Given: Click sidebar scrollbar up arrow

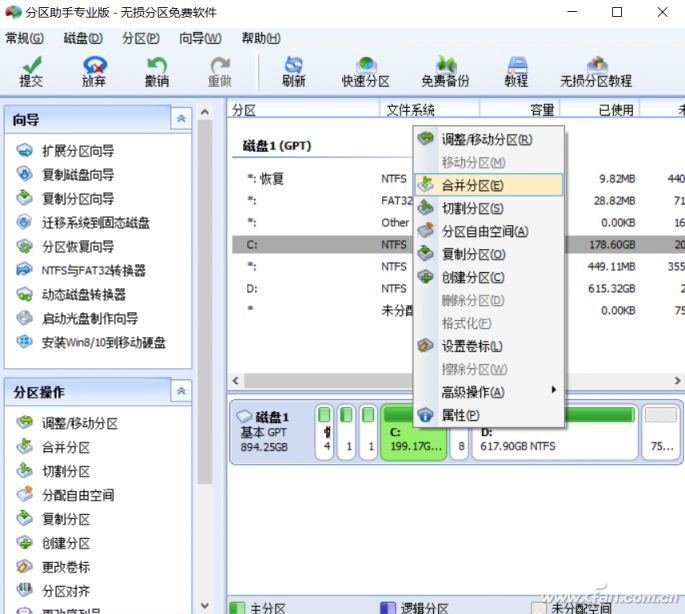Looking at the screenshot, I should pyautogui.click(x=204, y=112).
